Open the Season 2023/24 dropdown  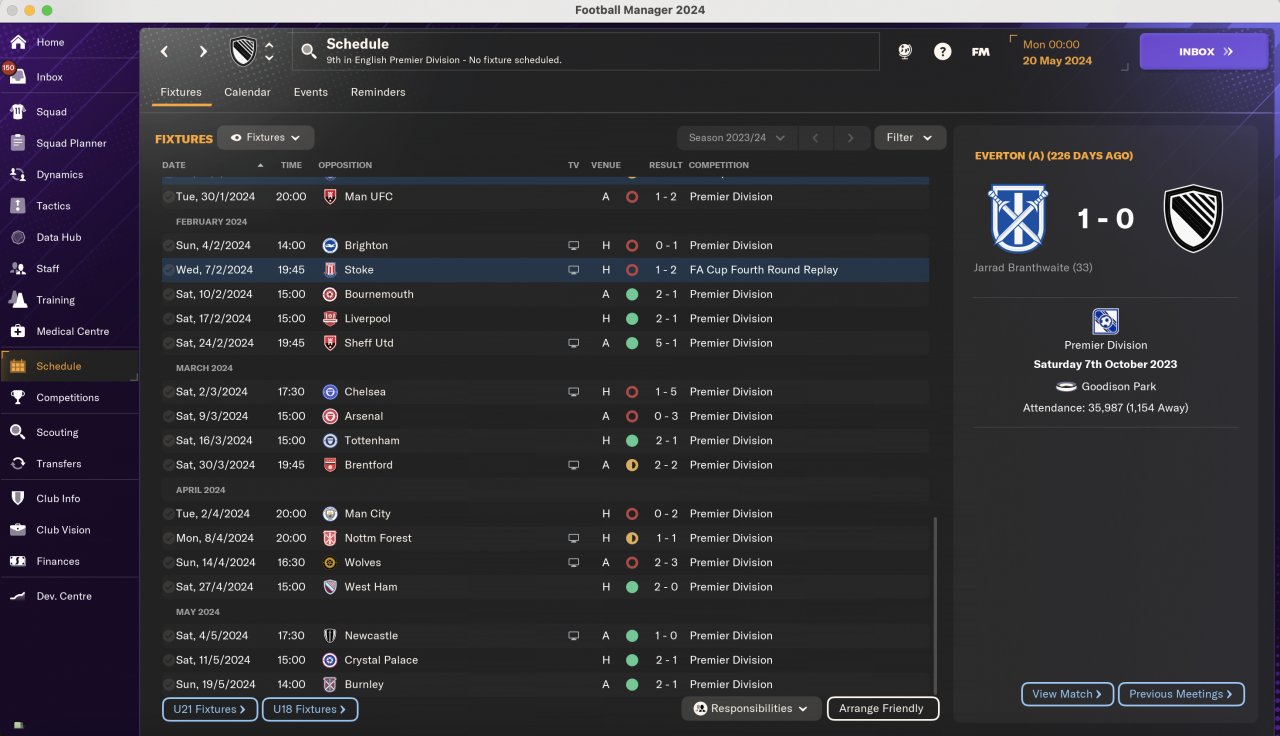click(738, 137)
